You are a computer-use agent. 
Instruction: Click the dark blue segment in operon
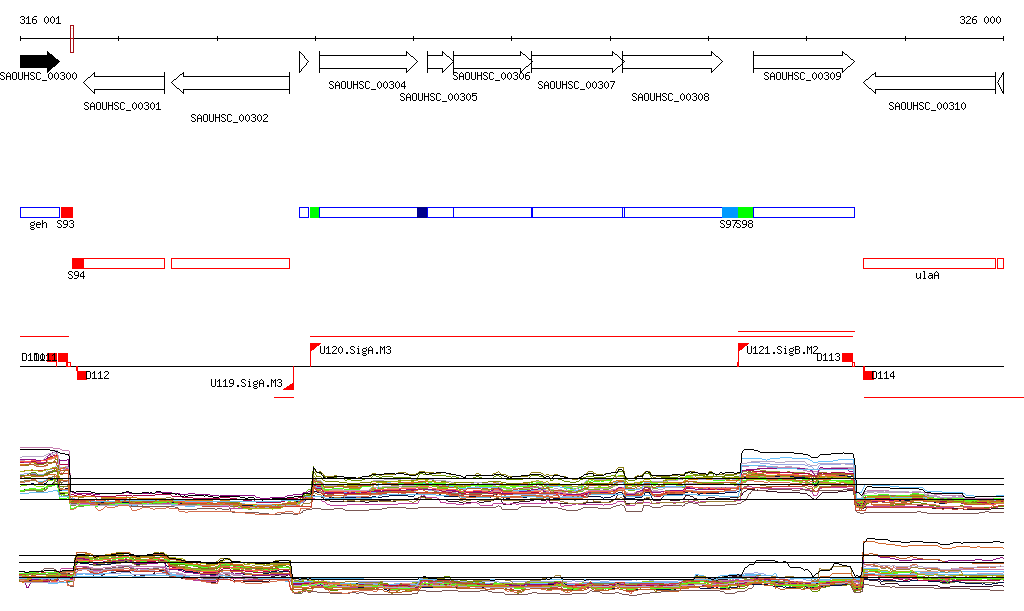pyautogui.click(x=423, y=212)
